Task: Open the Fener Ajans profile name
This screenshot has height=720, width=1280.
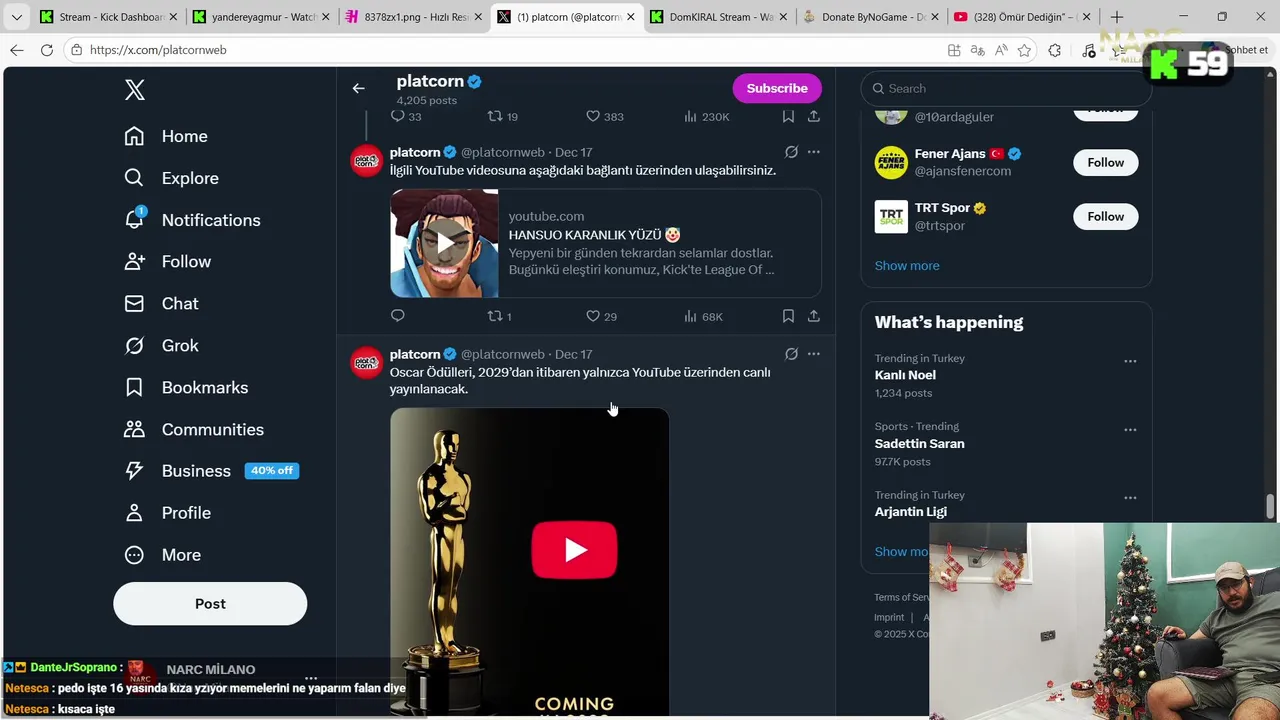Action: (950, 154)
